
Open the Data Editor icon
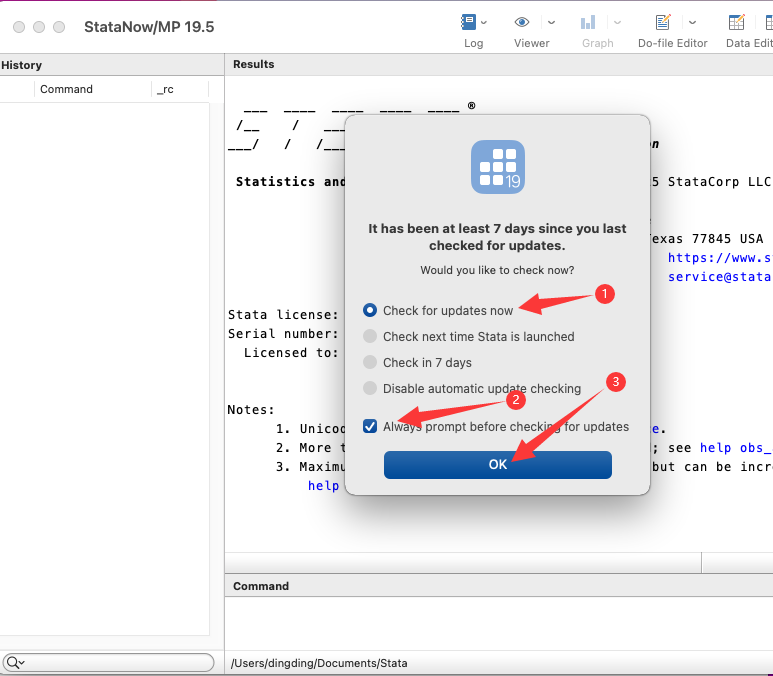[x=737, y=22]
